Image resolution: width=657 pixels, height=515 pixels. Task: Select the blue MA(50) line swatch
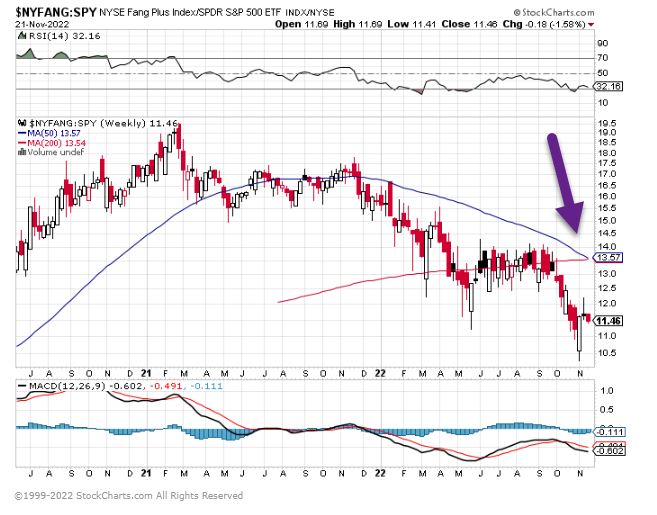coord(22,133)
